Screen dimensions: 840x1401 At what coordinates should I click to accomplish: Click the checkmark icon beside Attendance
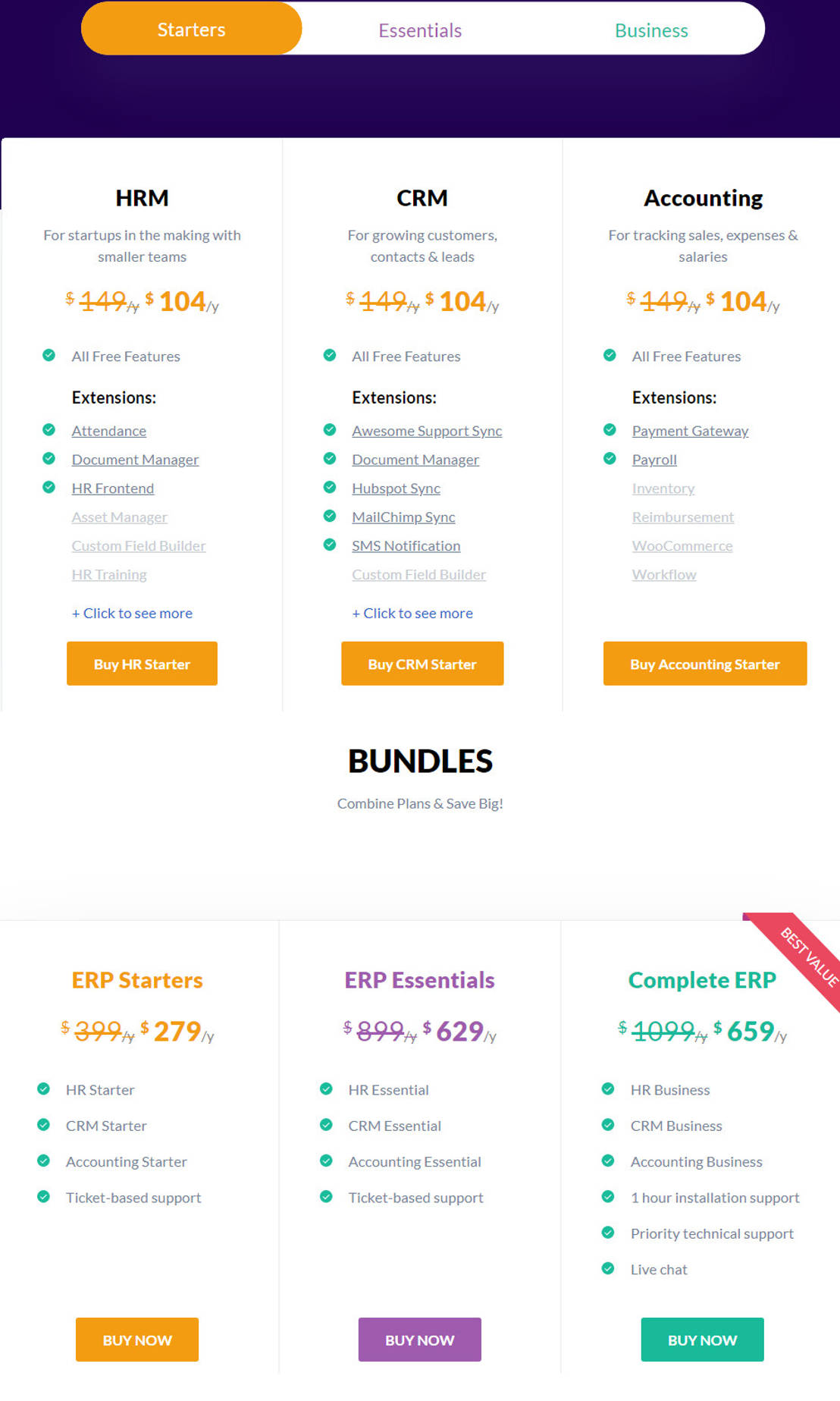[x=49, y=430]
